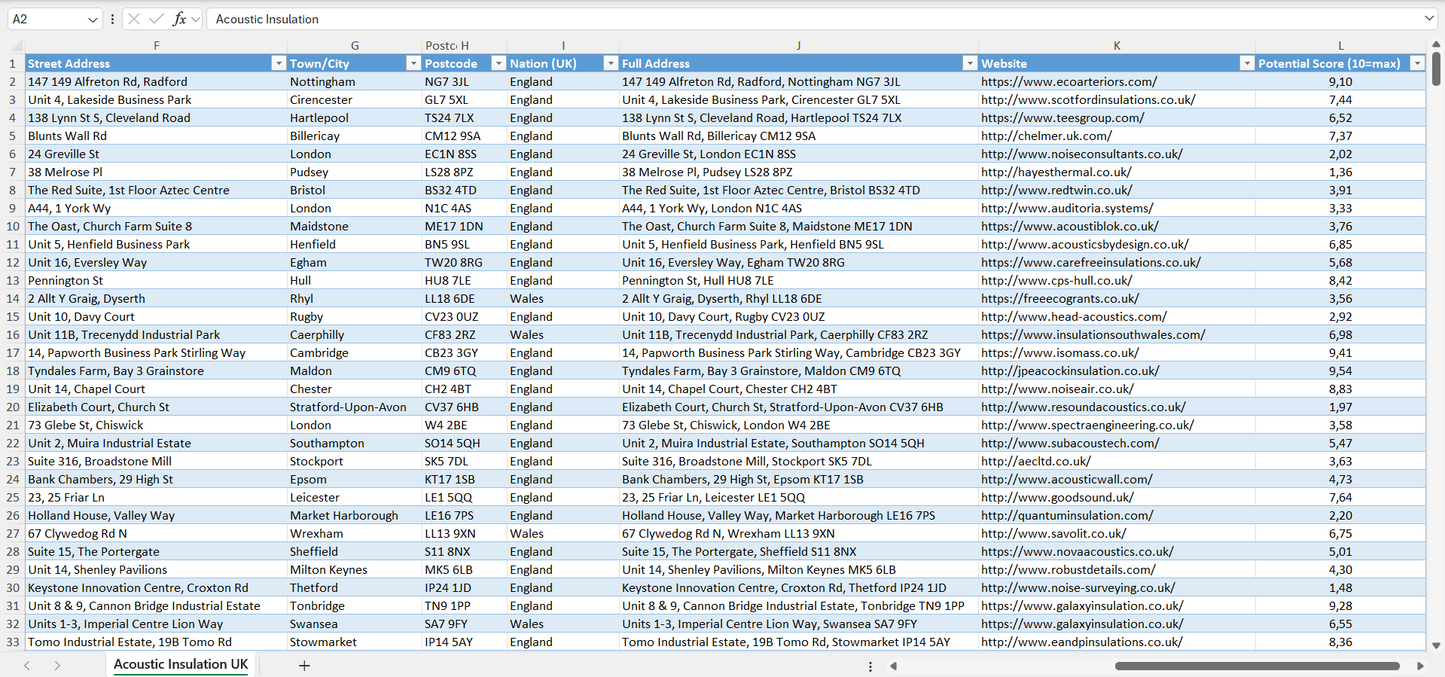Image resolution: width=1445 pixels, height=677 pixels.
Task: Open the Street Address filter dropdown
Action: 279,62
